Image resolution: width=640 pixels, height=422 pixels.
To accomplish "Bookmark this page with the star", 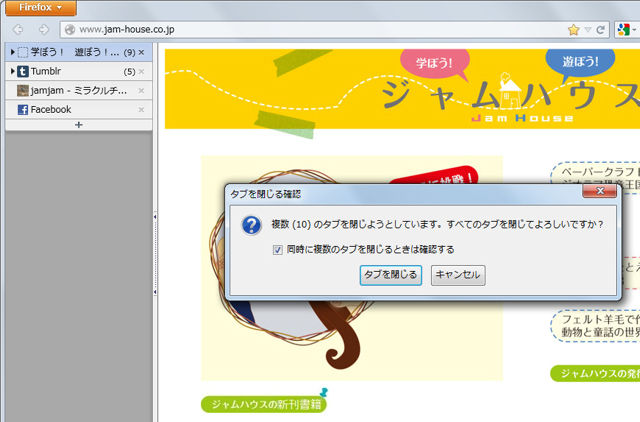I will [x=573, y=29].
